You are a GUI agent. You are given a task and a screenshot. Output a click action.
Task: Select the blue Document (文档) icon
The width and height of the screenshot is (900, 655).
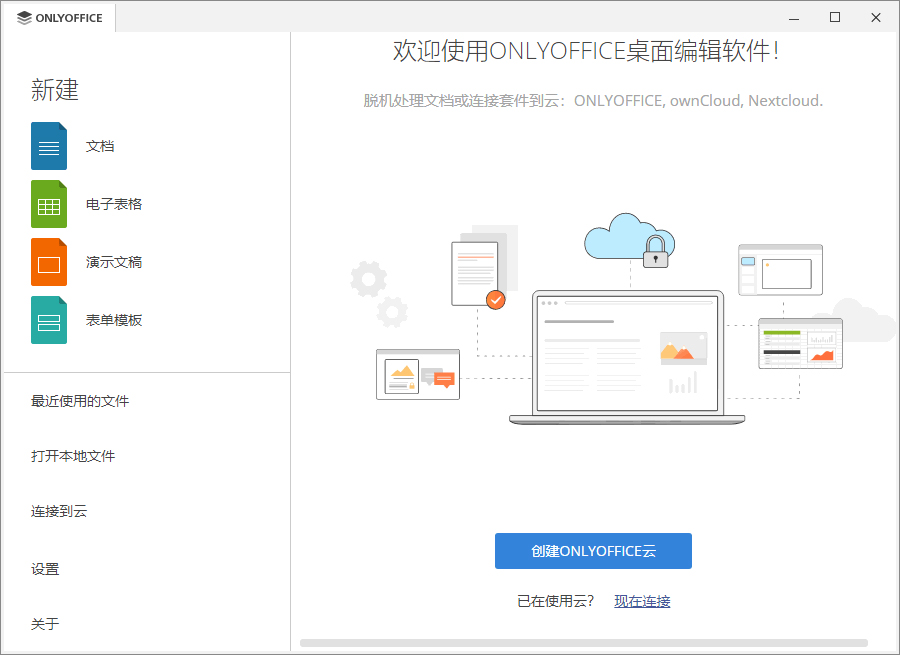coord(48,145)
